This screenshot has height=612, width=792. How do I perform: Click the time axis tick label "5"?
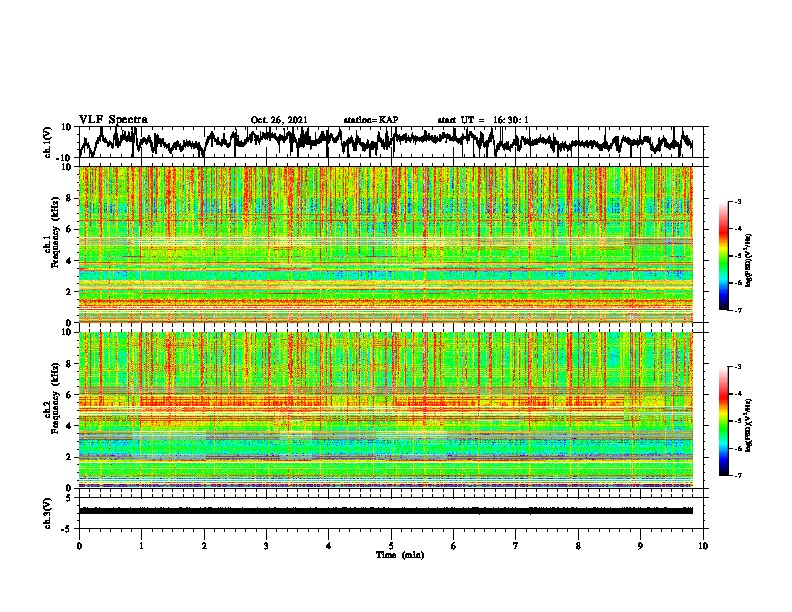[x=391, y=546]
